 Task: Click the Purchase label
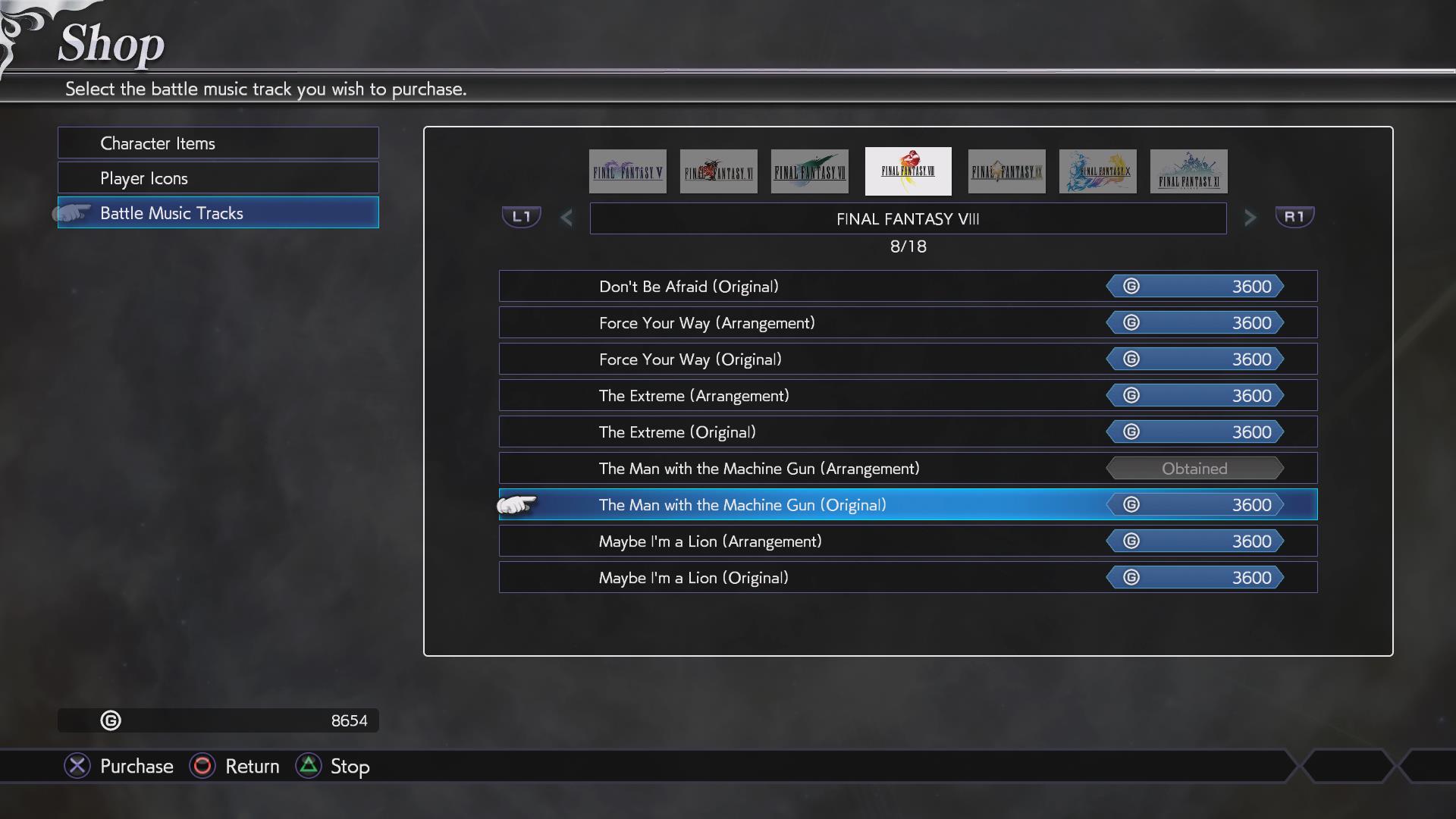coord(136,767)
